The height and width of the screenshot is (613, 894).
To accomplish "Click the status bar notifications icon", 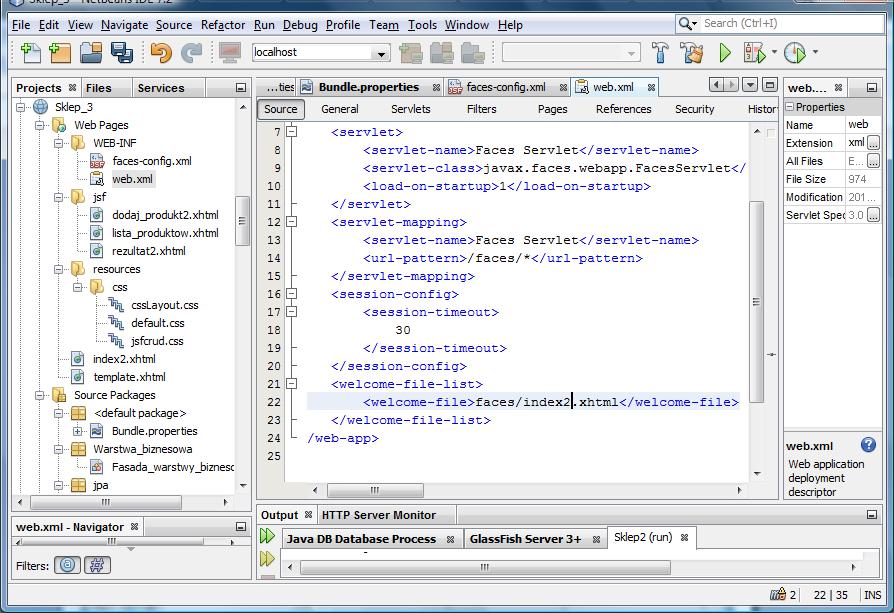I will tap(778, 595).
